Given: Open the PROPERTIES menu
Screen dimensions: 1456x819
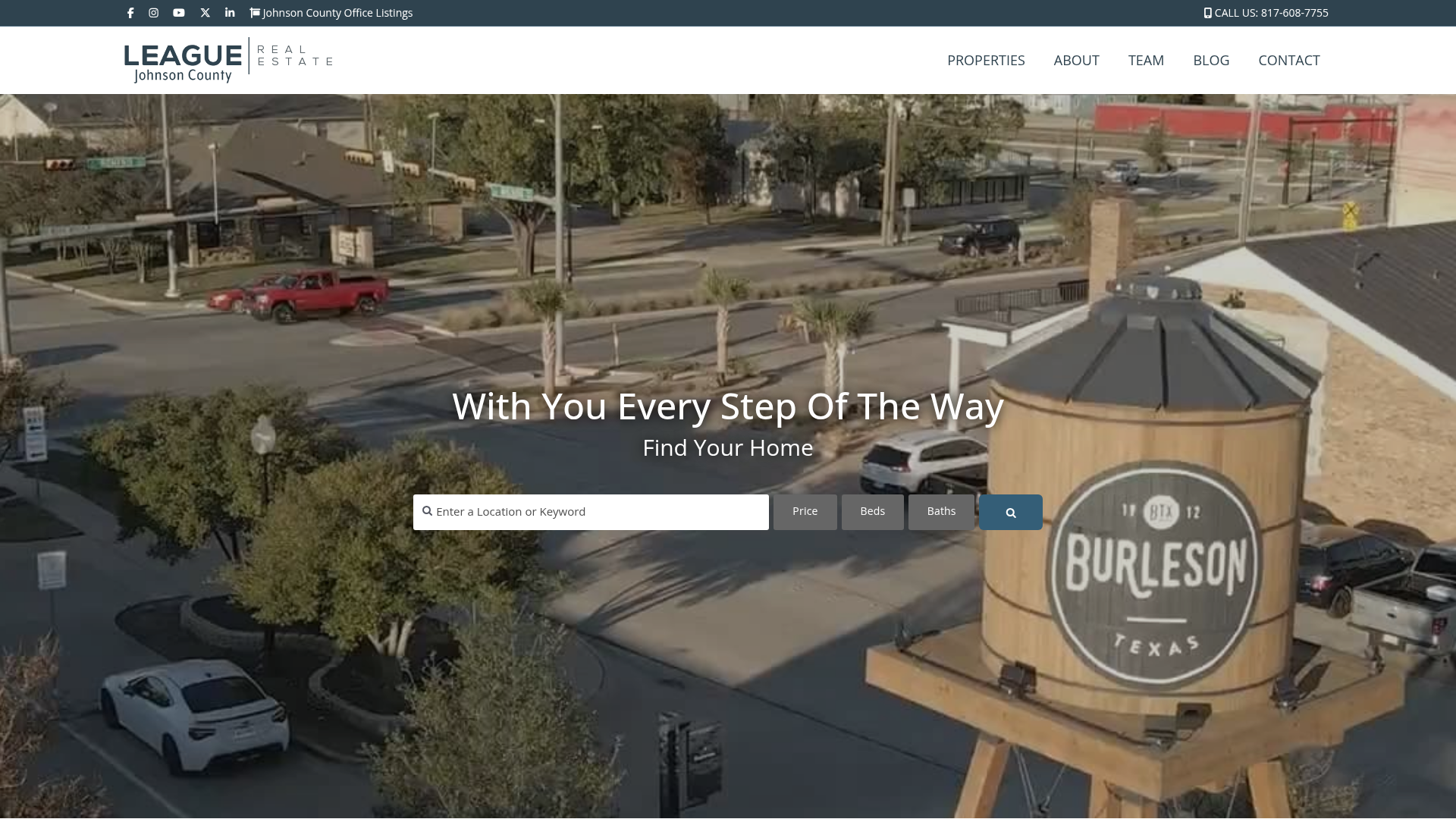Looking at the screenshot, I should pyautogui.click(x=986, y=60).
